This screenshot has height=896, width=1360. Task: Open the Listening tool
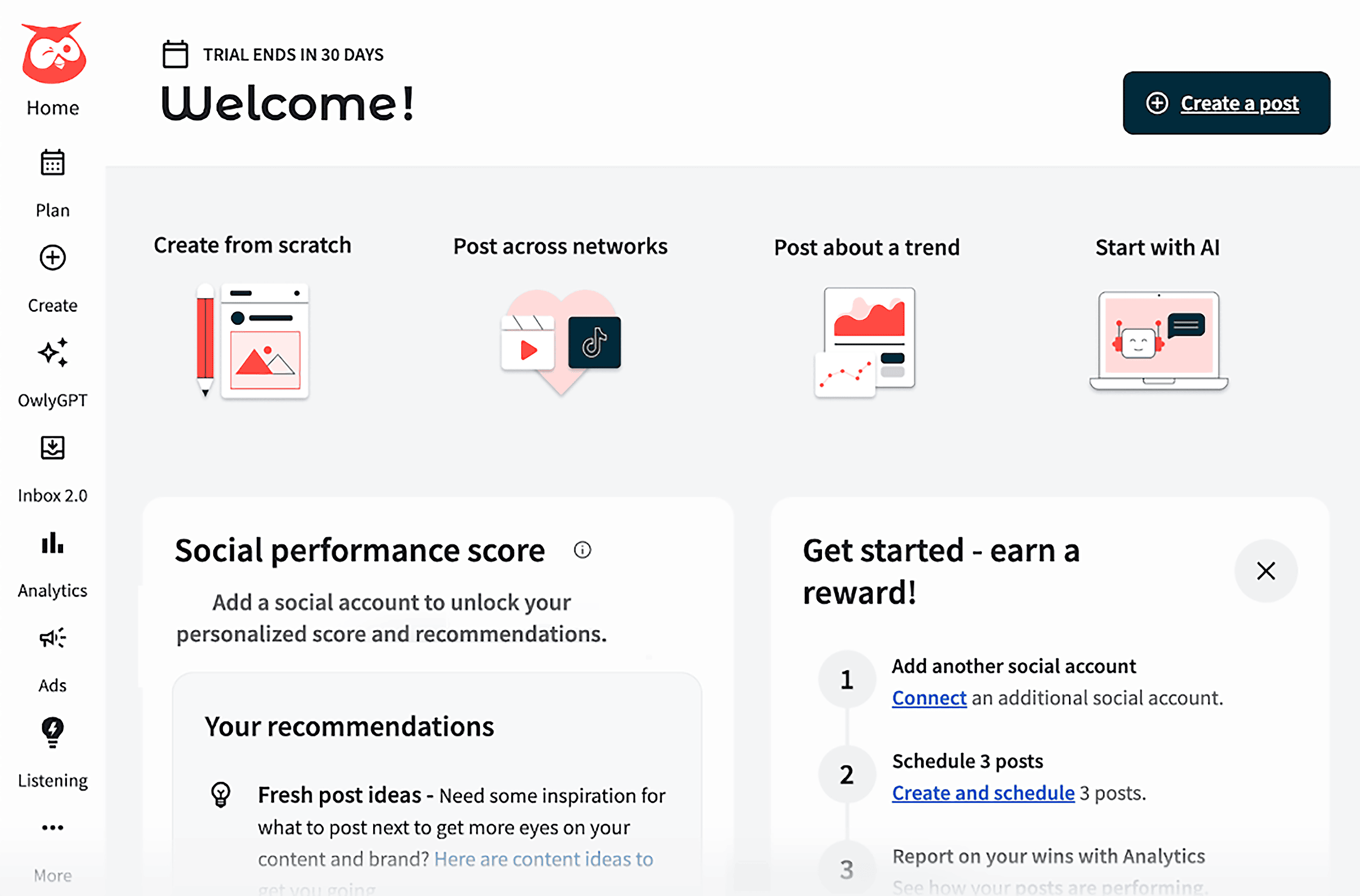pyautogui.click(x=52, y=755)
